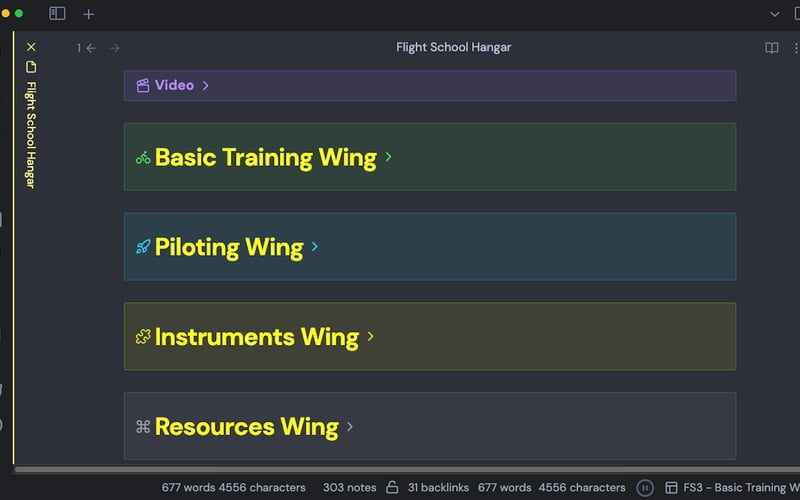This screenshot has height=500, width=800.
Task: Close the Flight School Hangar tab
Action: pyautogui.click(x=31, y=47)
